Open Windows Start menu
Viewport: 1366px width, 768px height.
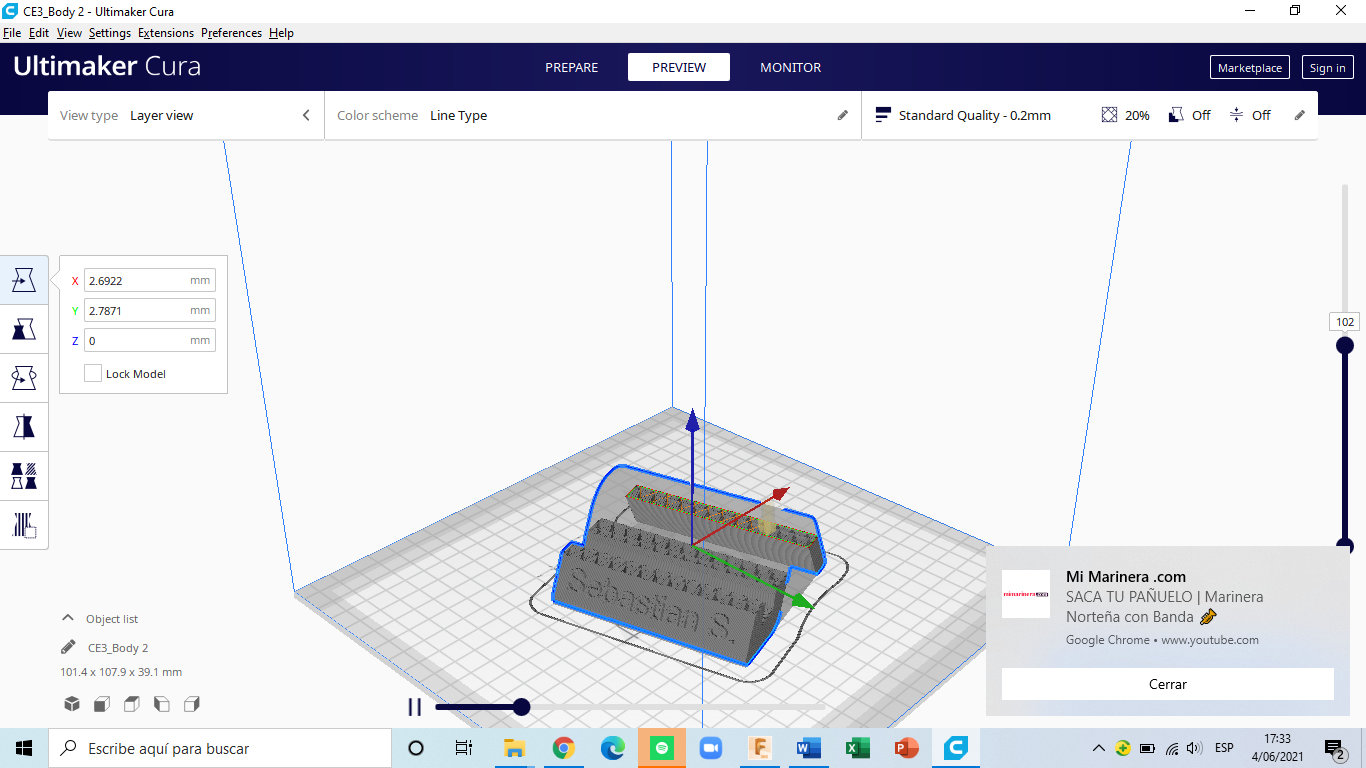click(x=24, y=748)
